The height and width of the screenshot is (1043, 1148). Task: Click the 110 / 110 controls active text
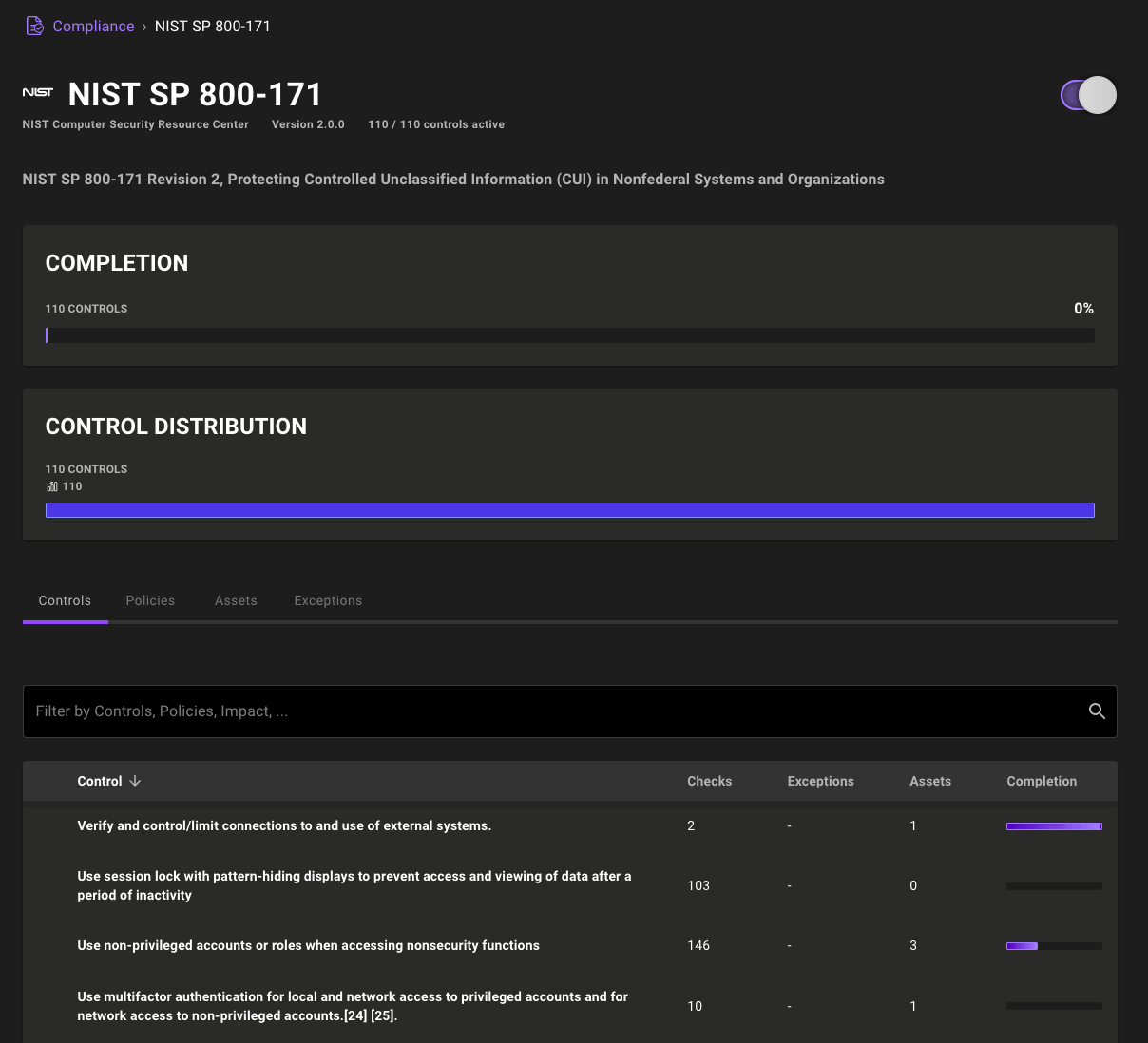[436, 123]
